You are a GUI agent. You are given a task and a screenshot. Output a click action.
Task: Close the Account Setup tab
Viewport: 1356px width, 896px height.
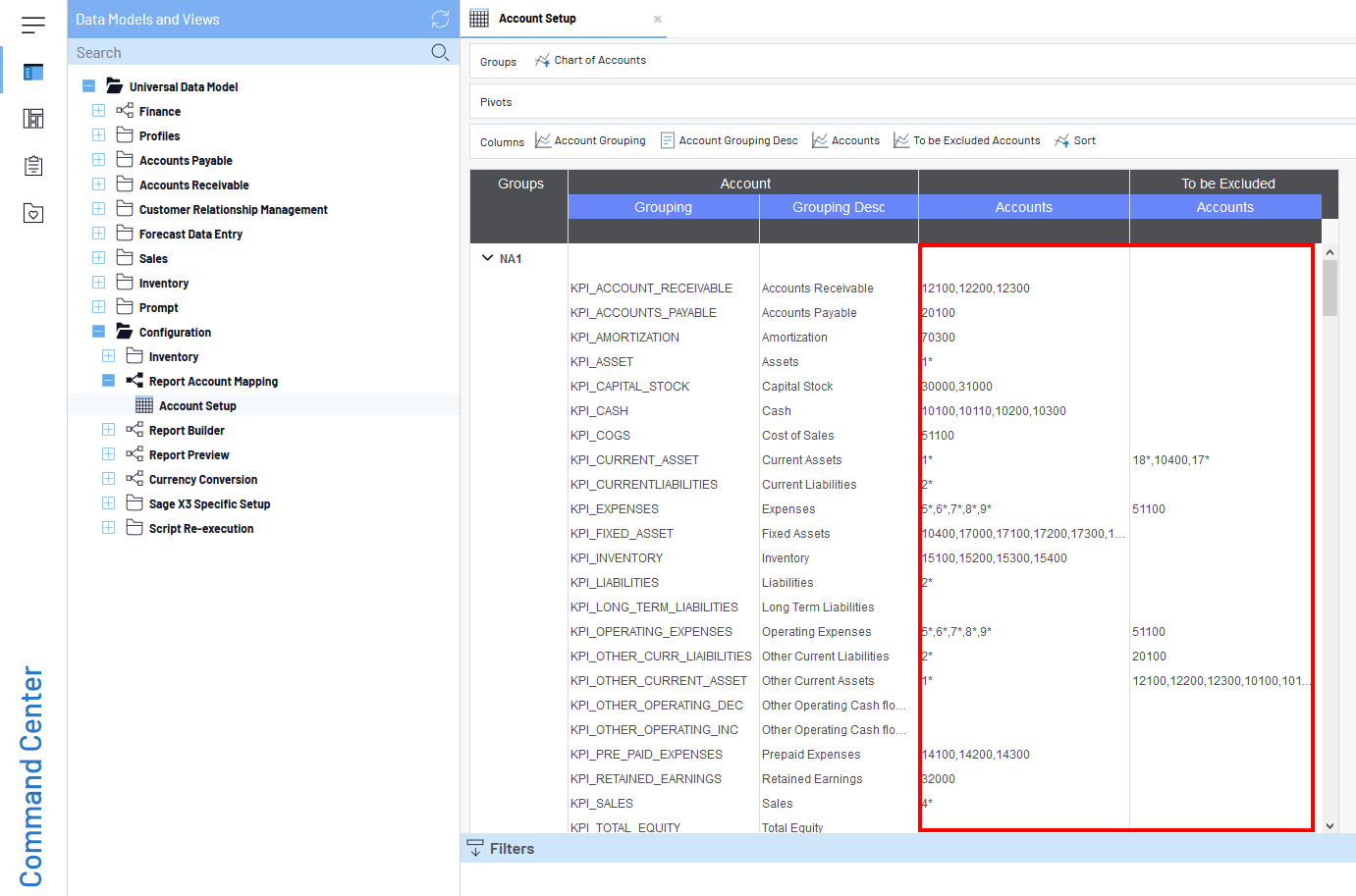point(658,19)
